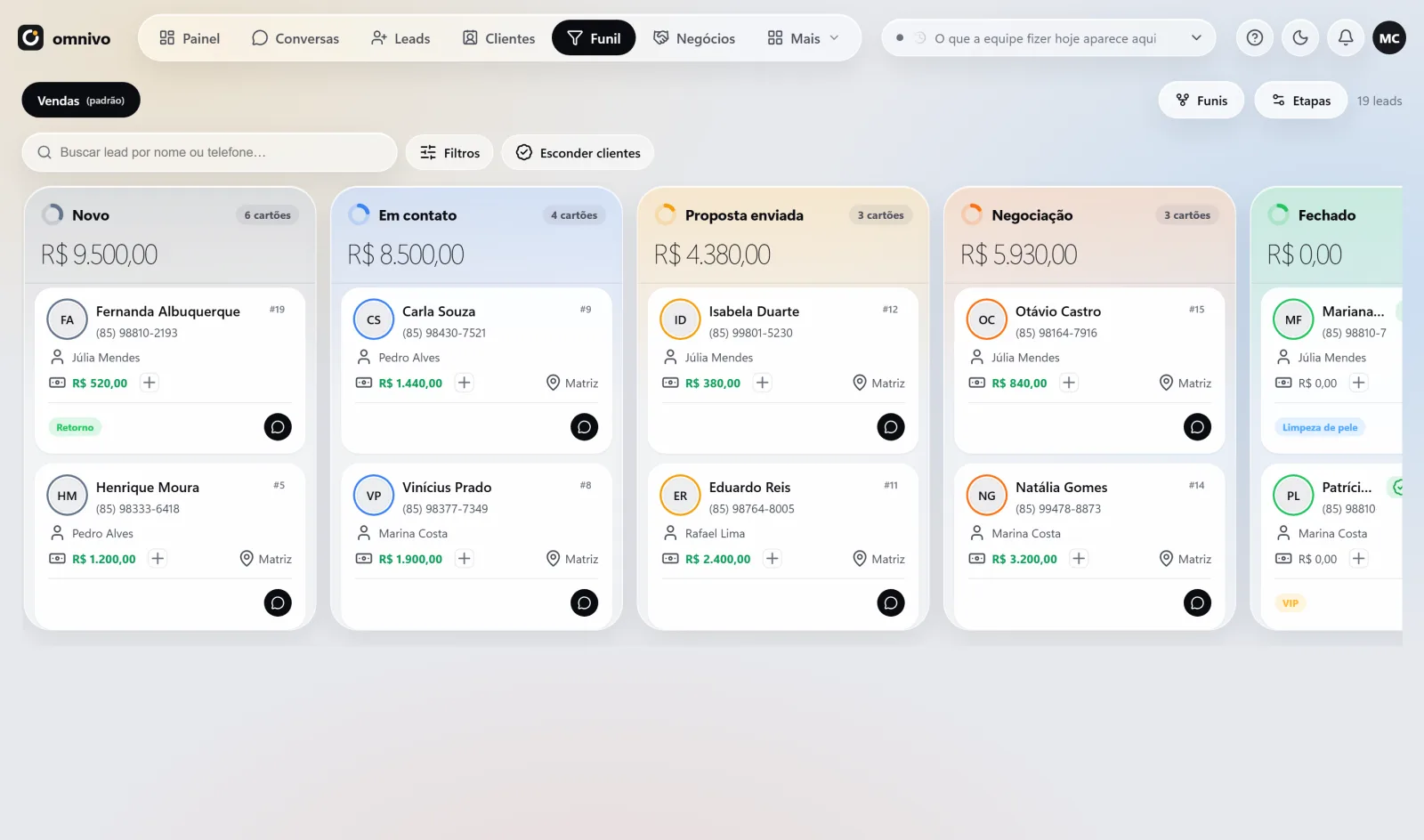Open the Funis button
Image resolution: width=1424 pixels, height=840 pixels.
(1201, 101)
